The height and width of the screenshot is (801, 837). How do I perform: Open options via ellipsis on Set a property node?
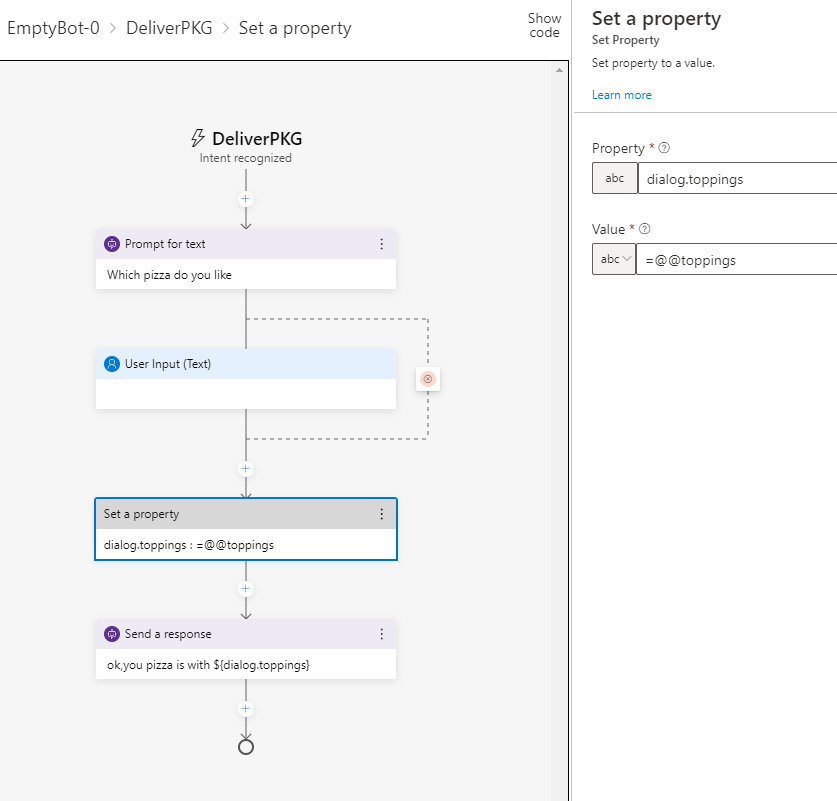(381, 514)
